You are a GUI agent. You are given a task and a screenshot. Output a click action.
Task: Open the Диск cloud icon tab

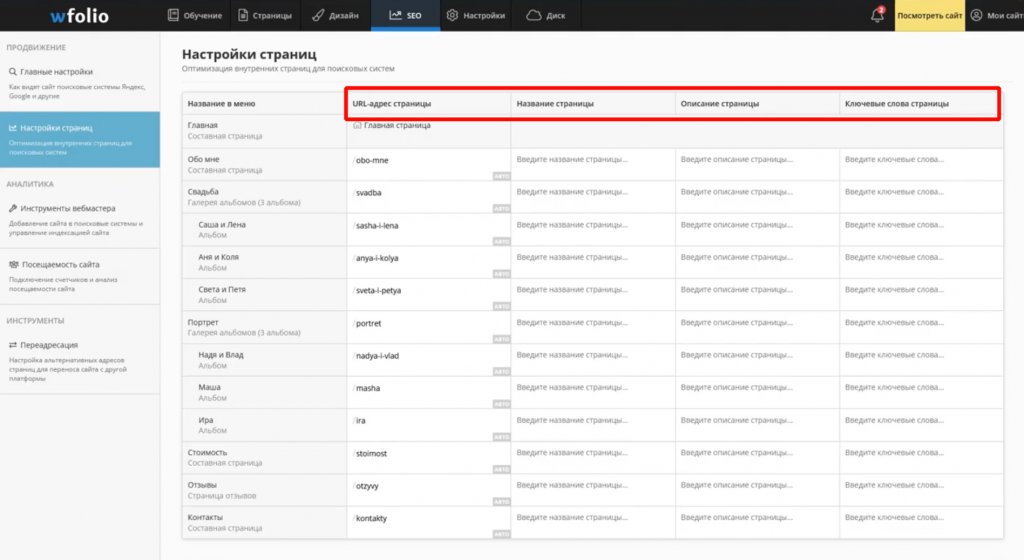click(534, 15)
